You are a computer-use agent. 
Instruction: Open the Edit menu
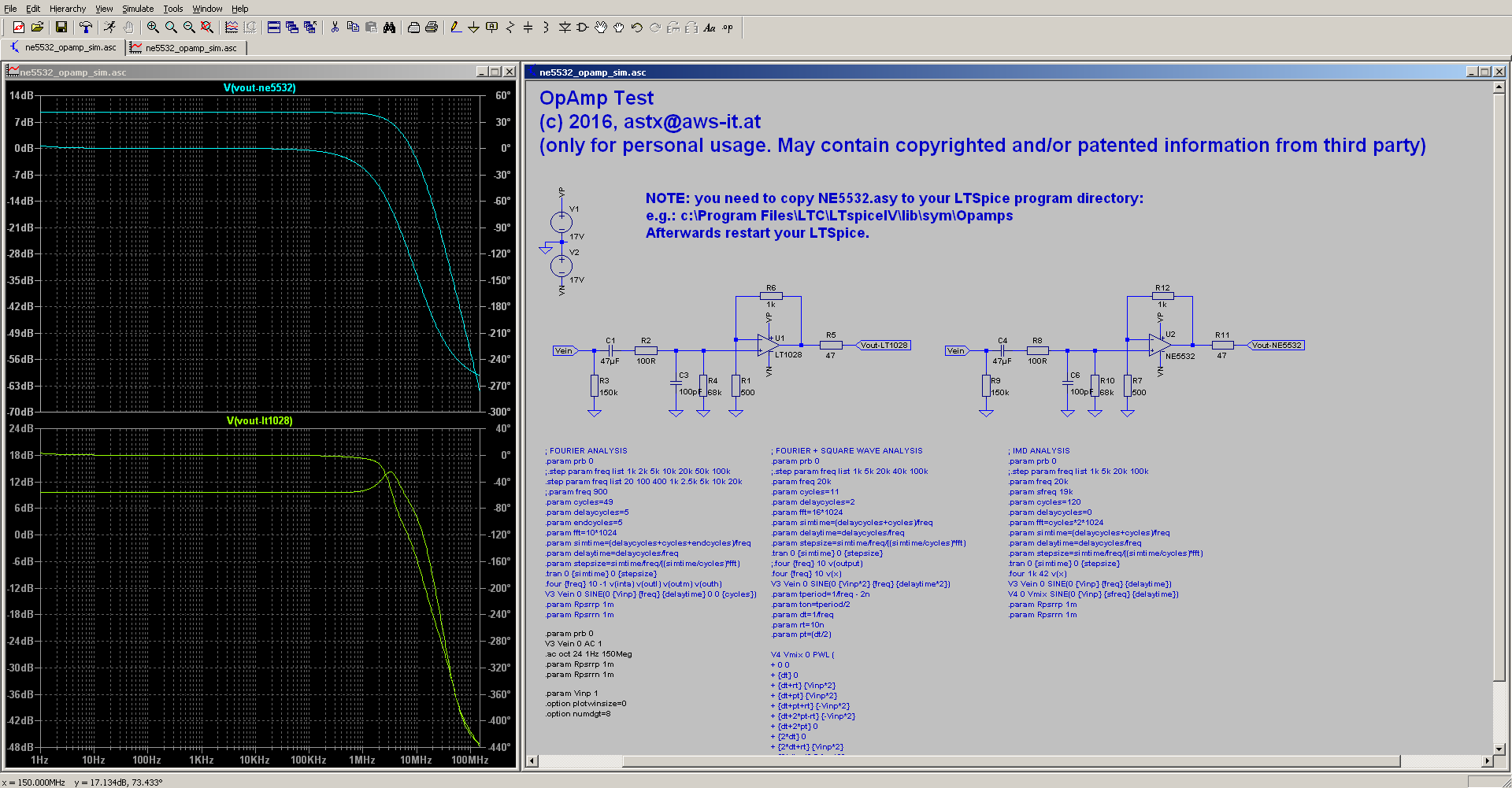(33, 9)
